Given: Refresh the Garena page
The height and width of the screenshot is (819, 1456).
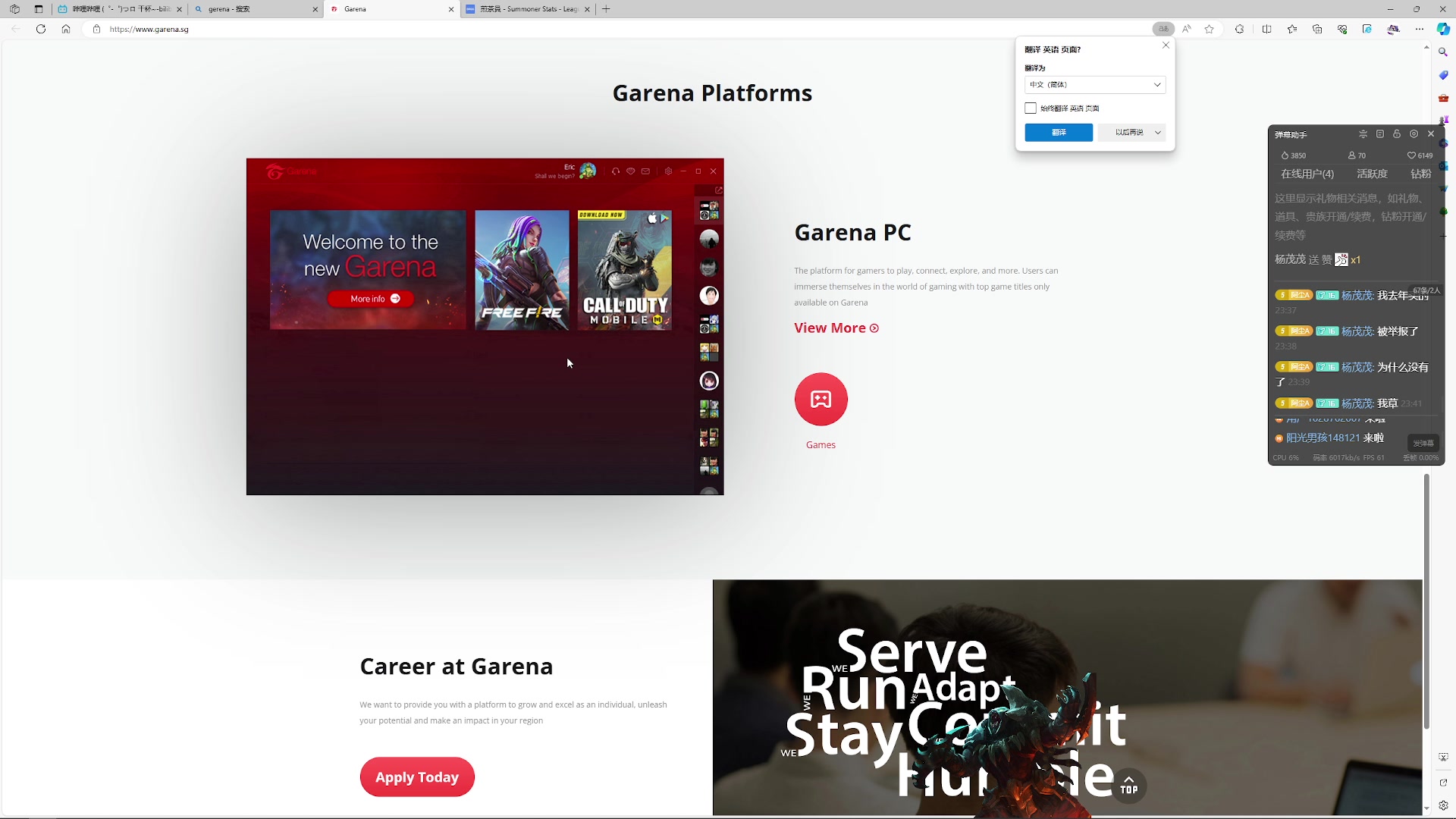Looking at the screenshot, I should (41, 29).
